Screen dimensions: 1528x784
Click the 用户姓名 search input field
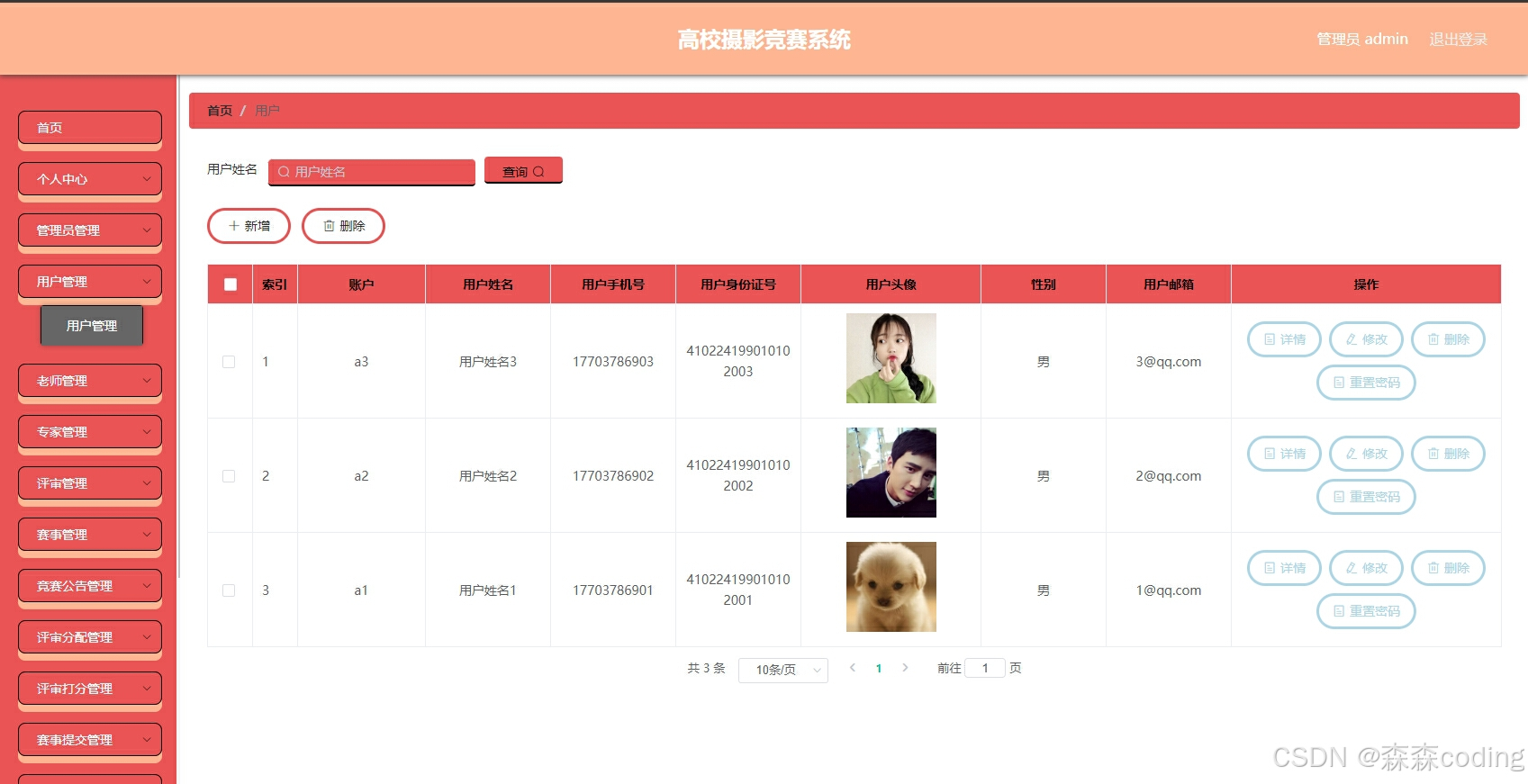click(371, 171)
